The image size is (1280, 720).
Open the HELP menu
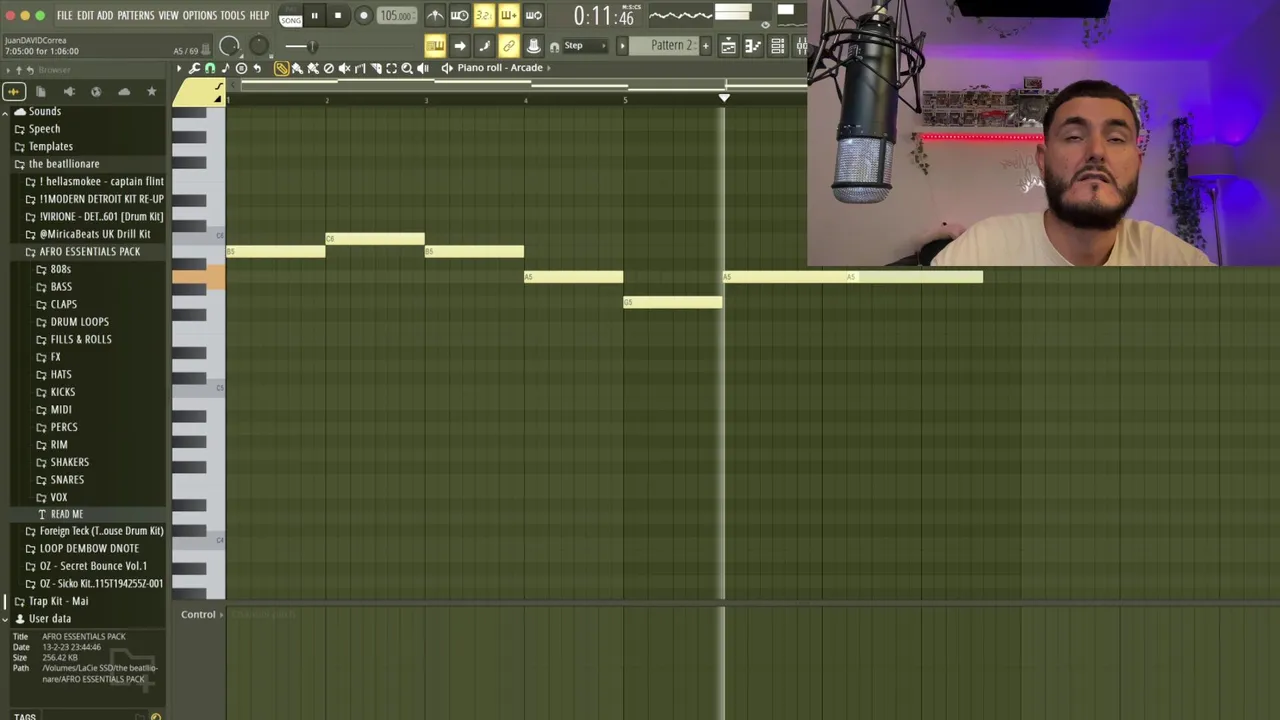click(x=259, y=15)
